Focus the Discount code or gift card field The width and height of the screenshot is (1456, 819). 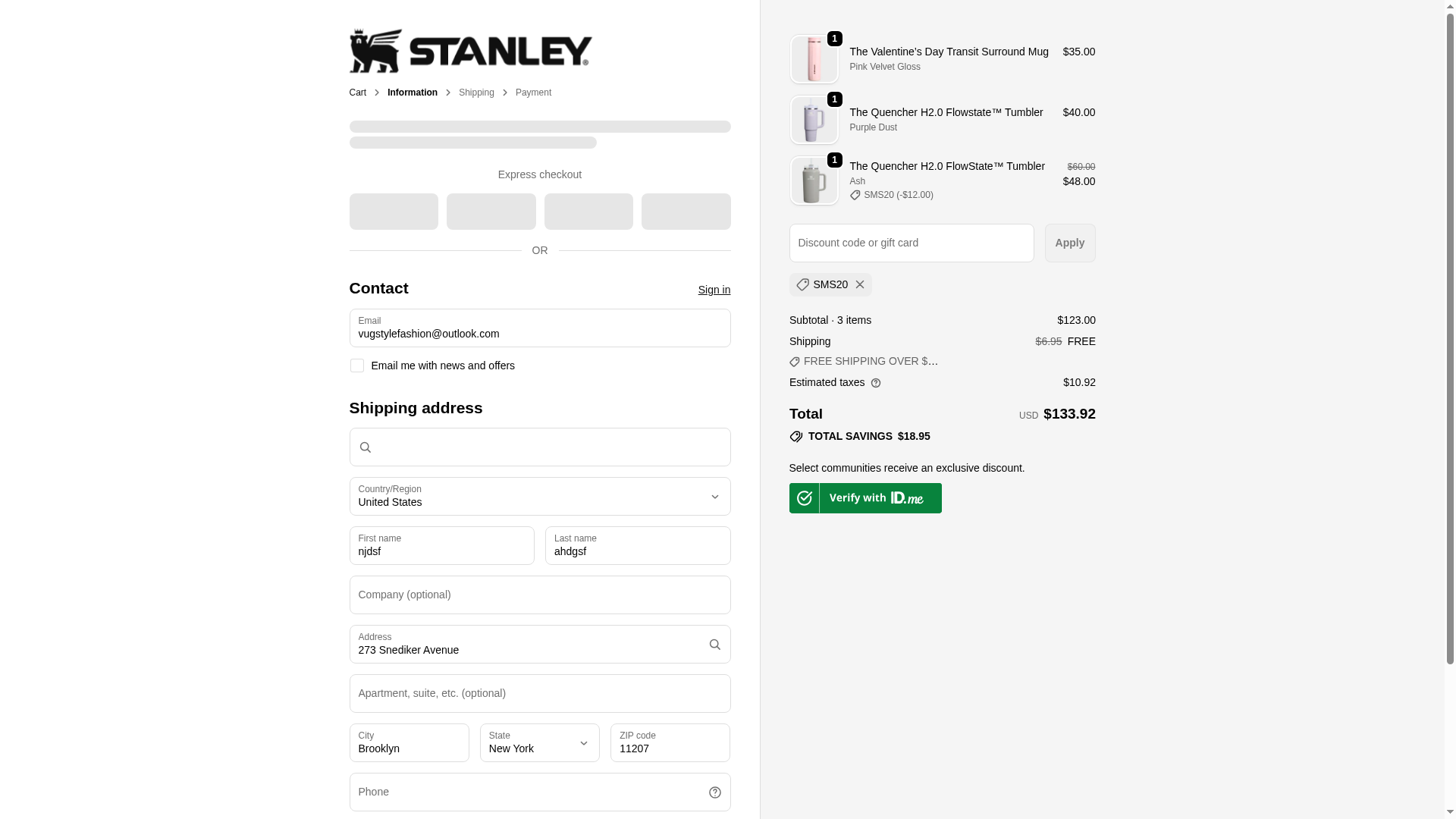pyautogui.click(x=911, y=243)
